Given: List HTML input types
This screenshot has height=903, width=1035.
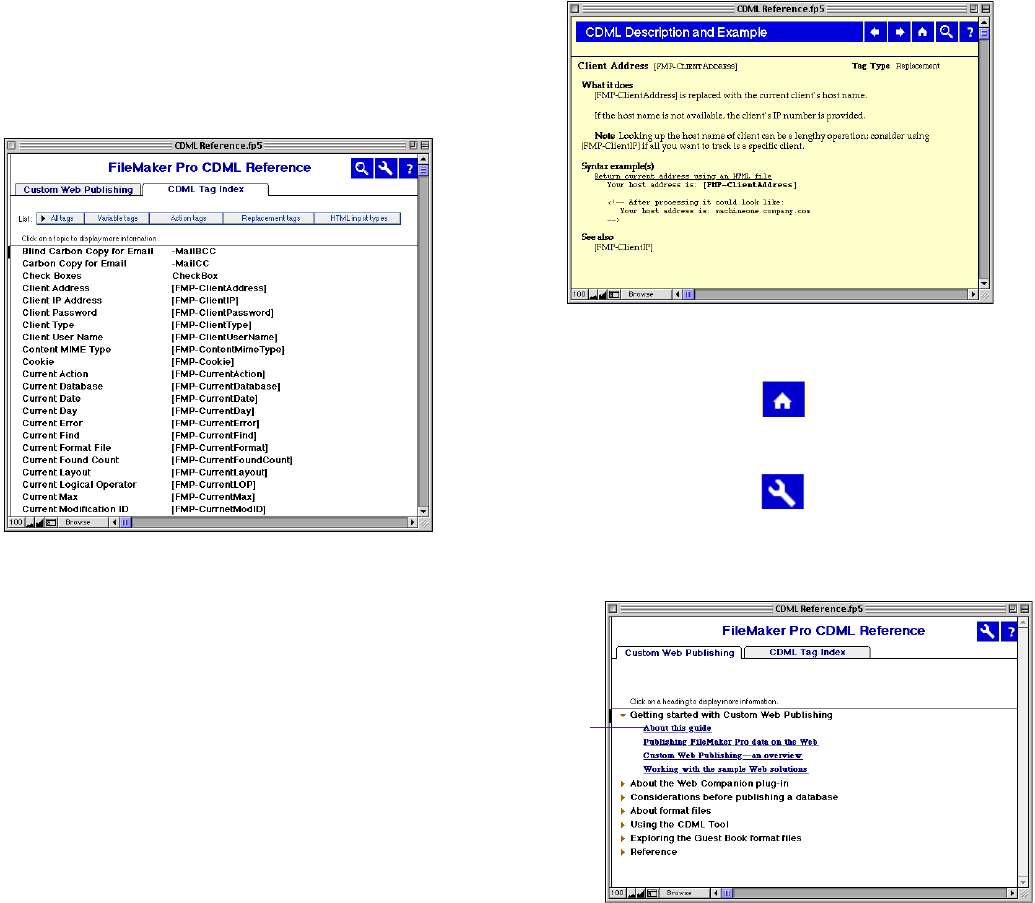Looking at the screenshot, I should tap(358, 218).
